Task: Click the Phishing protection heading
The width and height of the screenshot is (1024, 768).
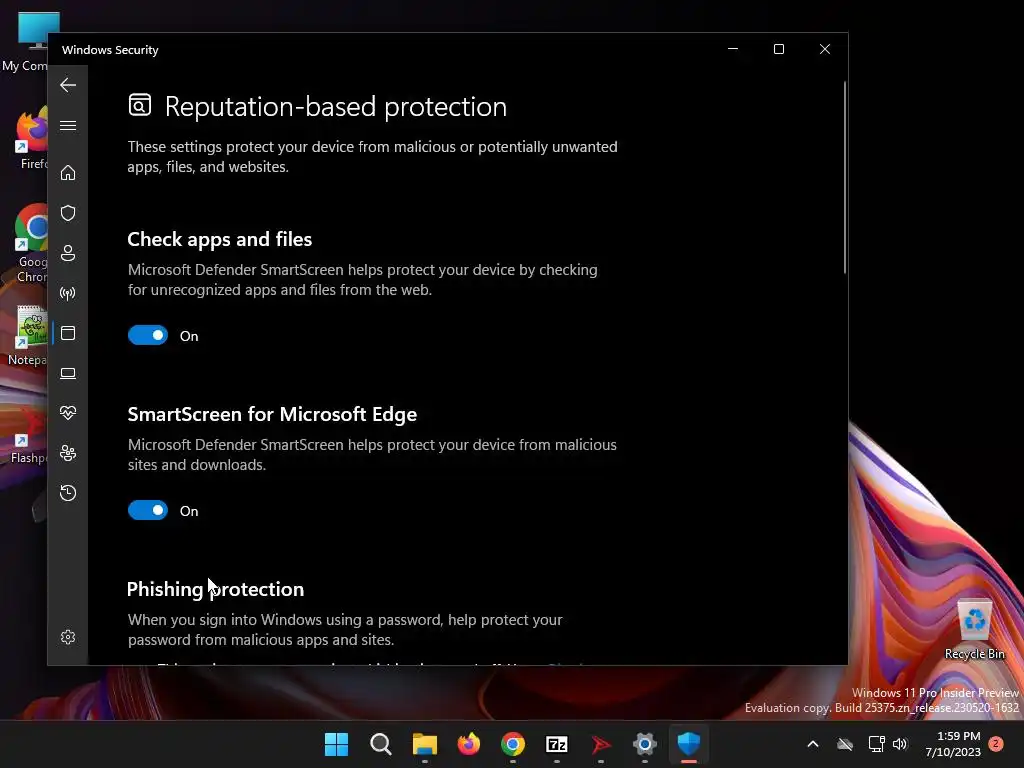Action: (216, 589)
